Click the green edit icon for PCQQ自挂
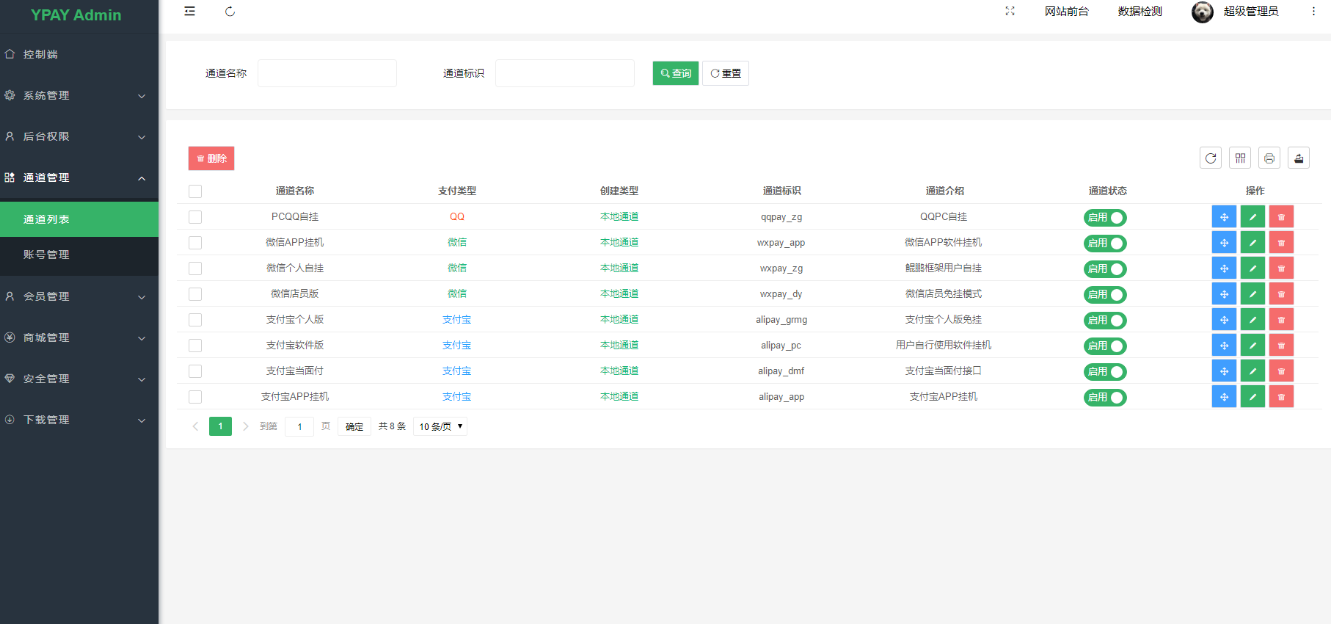Screen dimensions: 1331x624 (1252, 217)
